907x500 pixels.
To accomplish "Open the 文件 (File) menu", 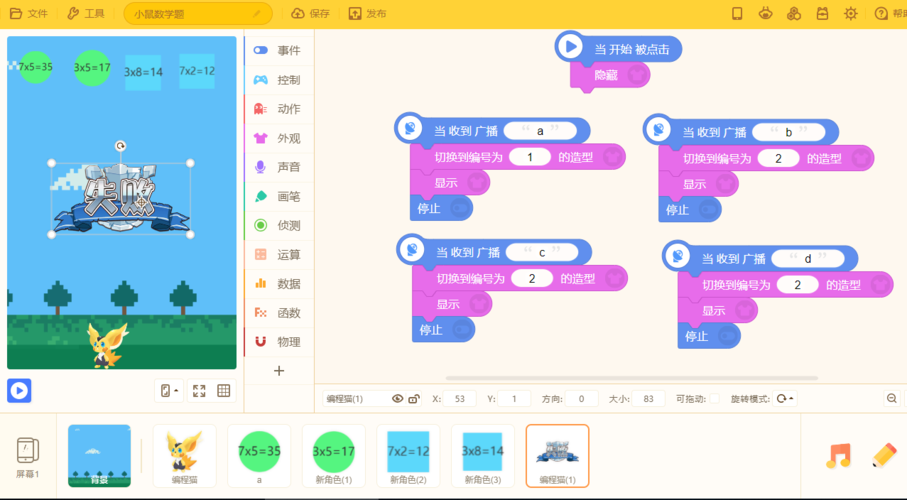I will 30,14.
